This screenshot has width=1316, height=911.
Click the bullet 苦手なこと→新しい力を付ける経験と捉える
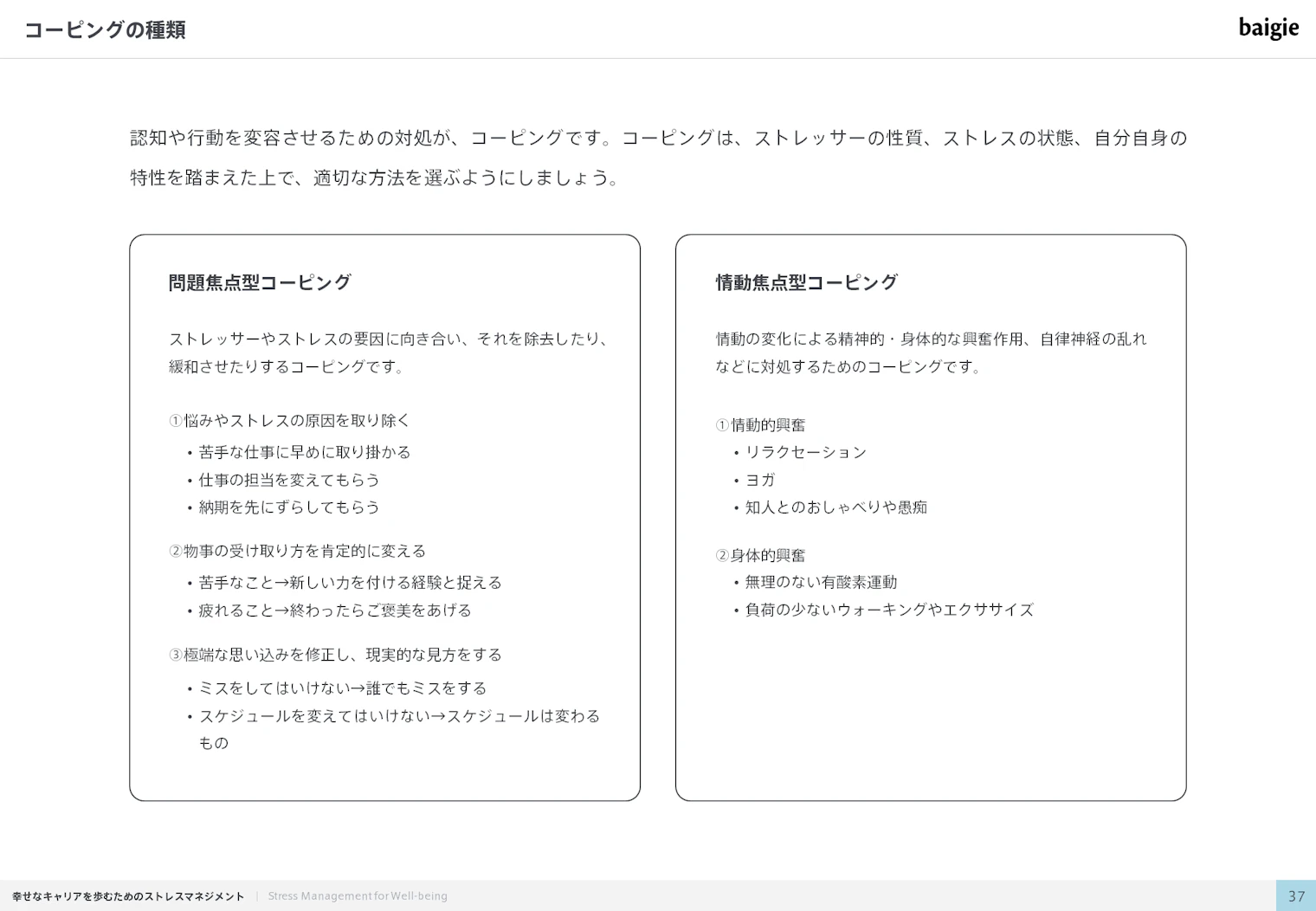click(x=350, y=583)
